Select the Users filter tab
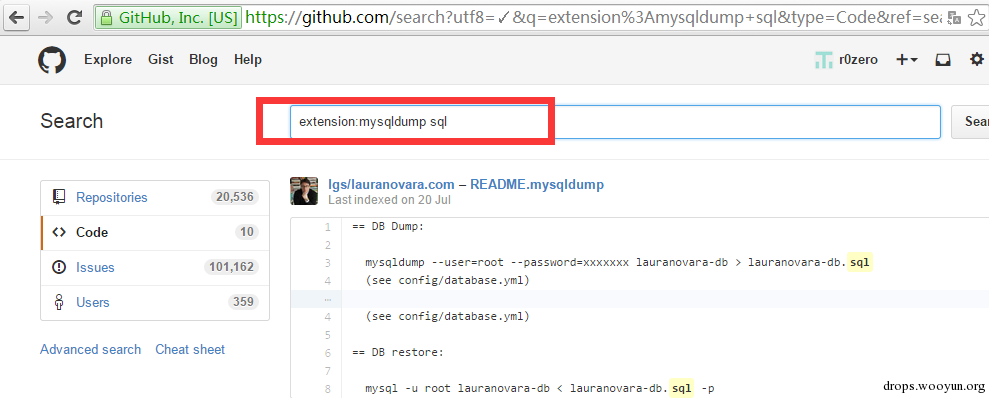989x398 pixels. (x=155, y=302)
